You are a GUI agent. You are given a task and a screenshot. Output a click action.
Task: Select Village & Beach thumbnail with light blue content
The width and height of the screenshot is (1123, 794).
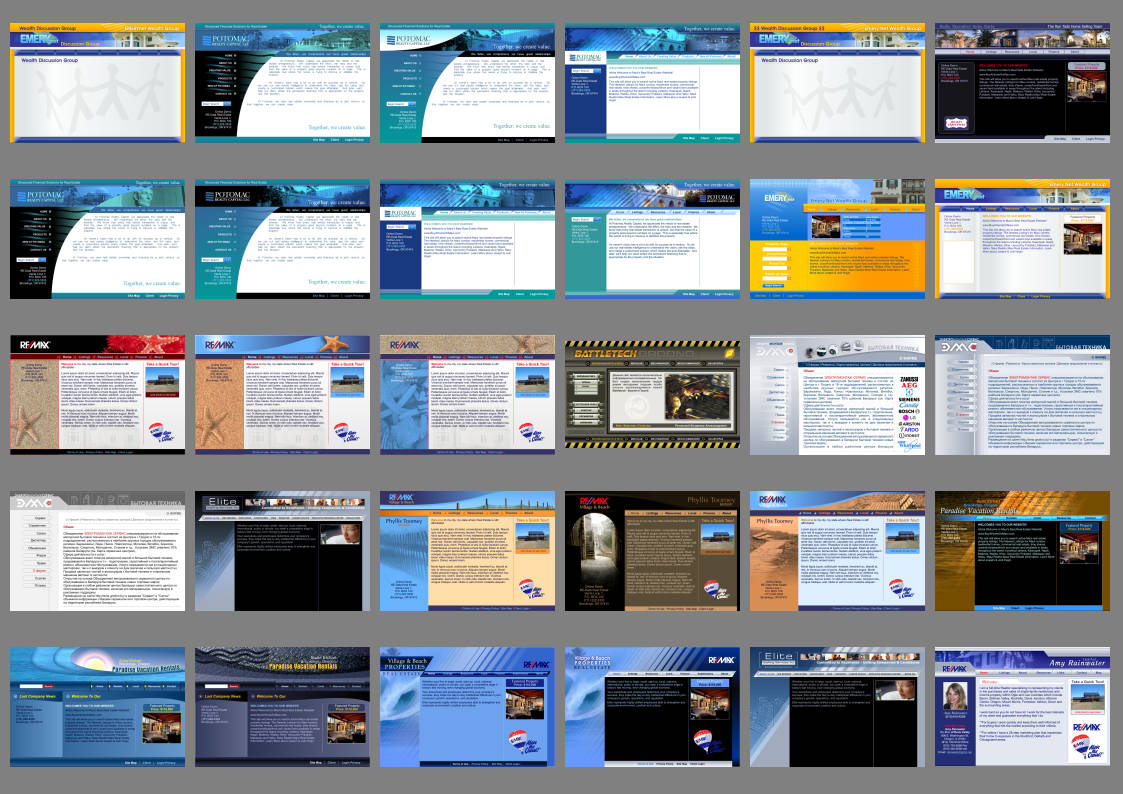coord(468,707)
